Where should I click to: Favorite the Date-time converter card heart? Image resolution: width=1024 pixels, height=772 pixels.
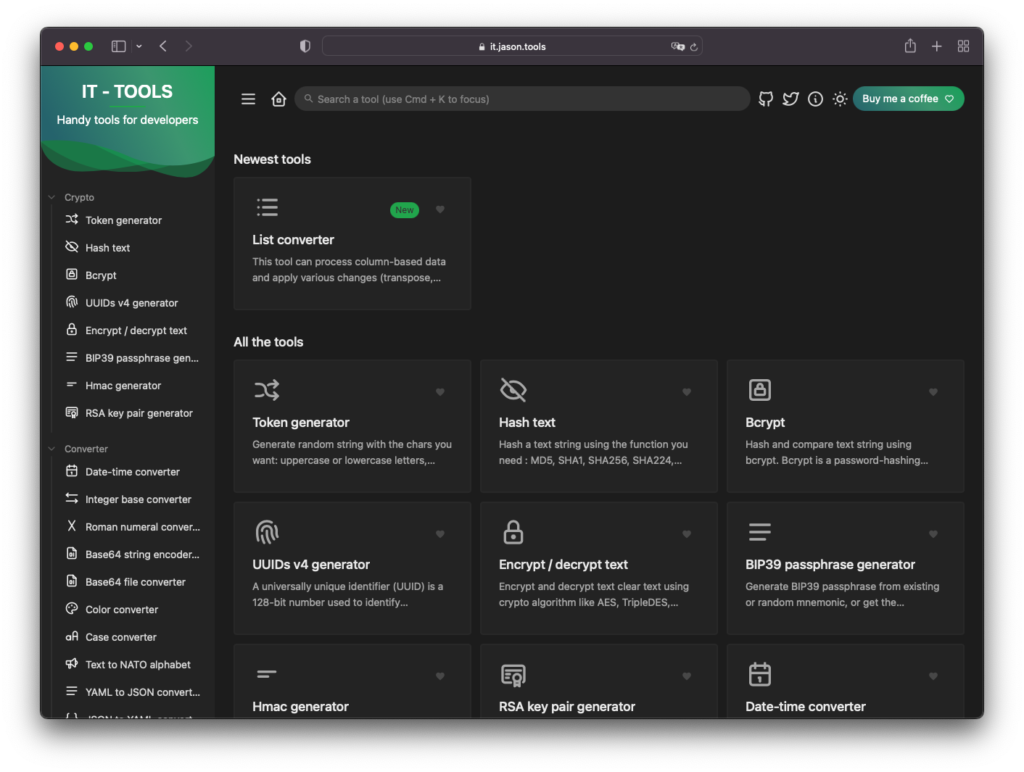(x=933, y=677)
